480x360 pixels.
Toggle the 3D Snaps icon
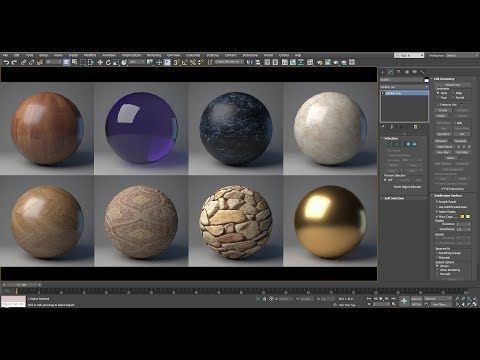[x=176, y=62]
